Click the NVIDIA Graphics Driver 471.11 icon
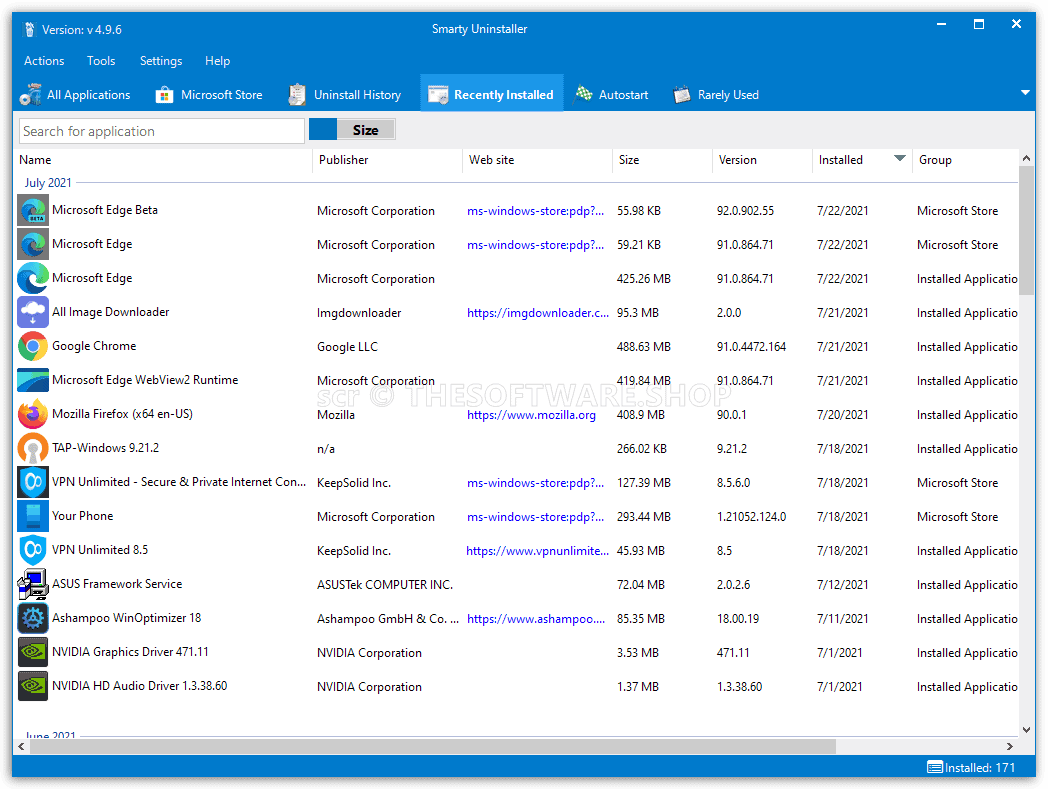 click(x=33, y=653)
